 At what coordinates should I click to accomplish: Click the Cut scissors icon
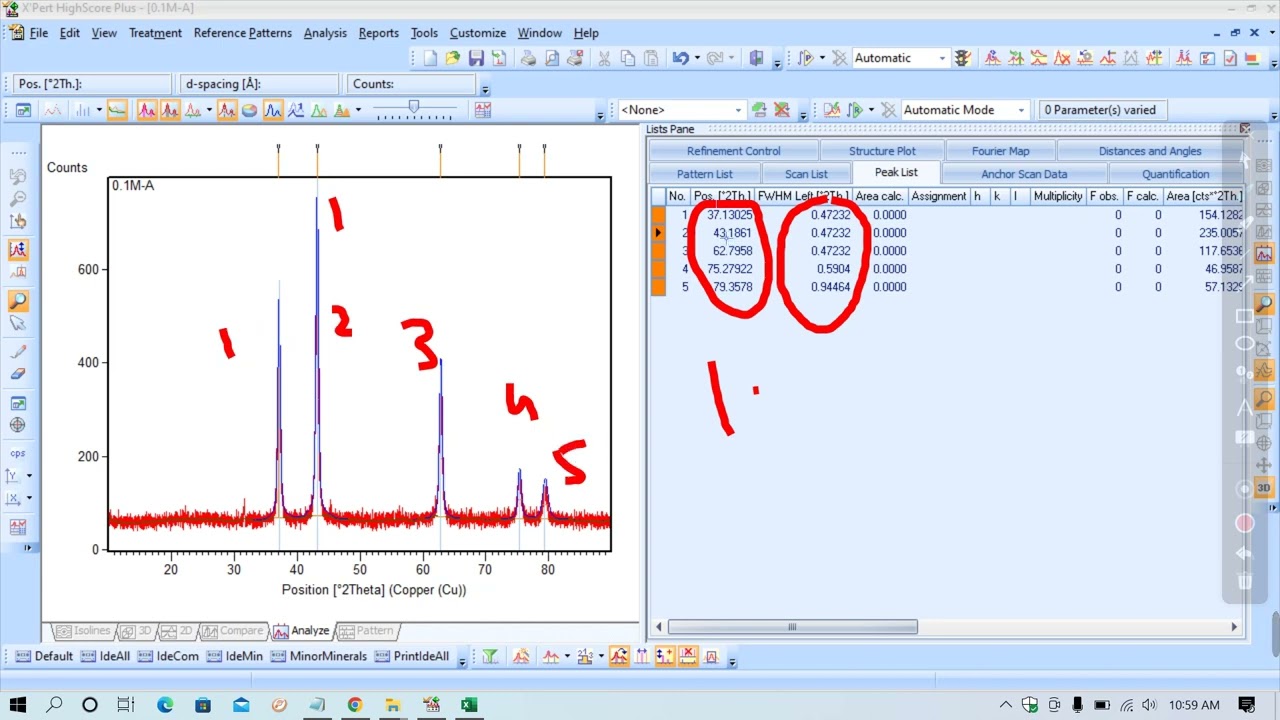pyautogui.click(x=604, y=58)
